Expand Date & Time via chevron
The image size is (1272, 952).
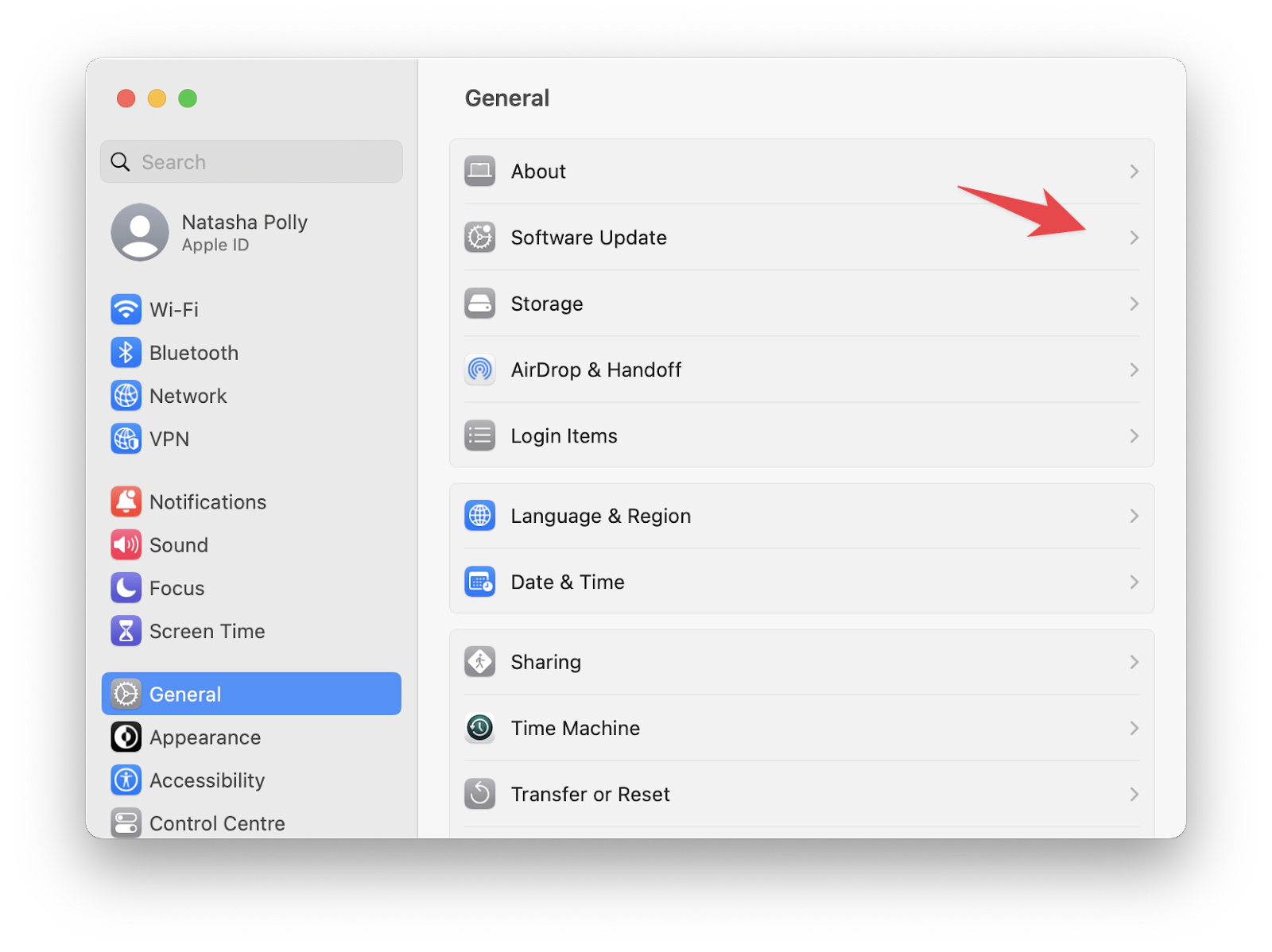coord(1134,582)
